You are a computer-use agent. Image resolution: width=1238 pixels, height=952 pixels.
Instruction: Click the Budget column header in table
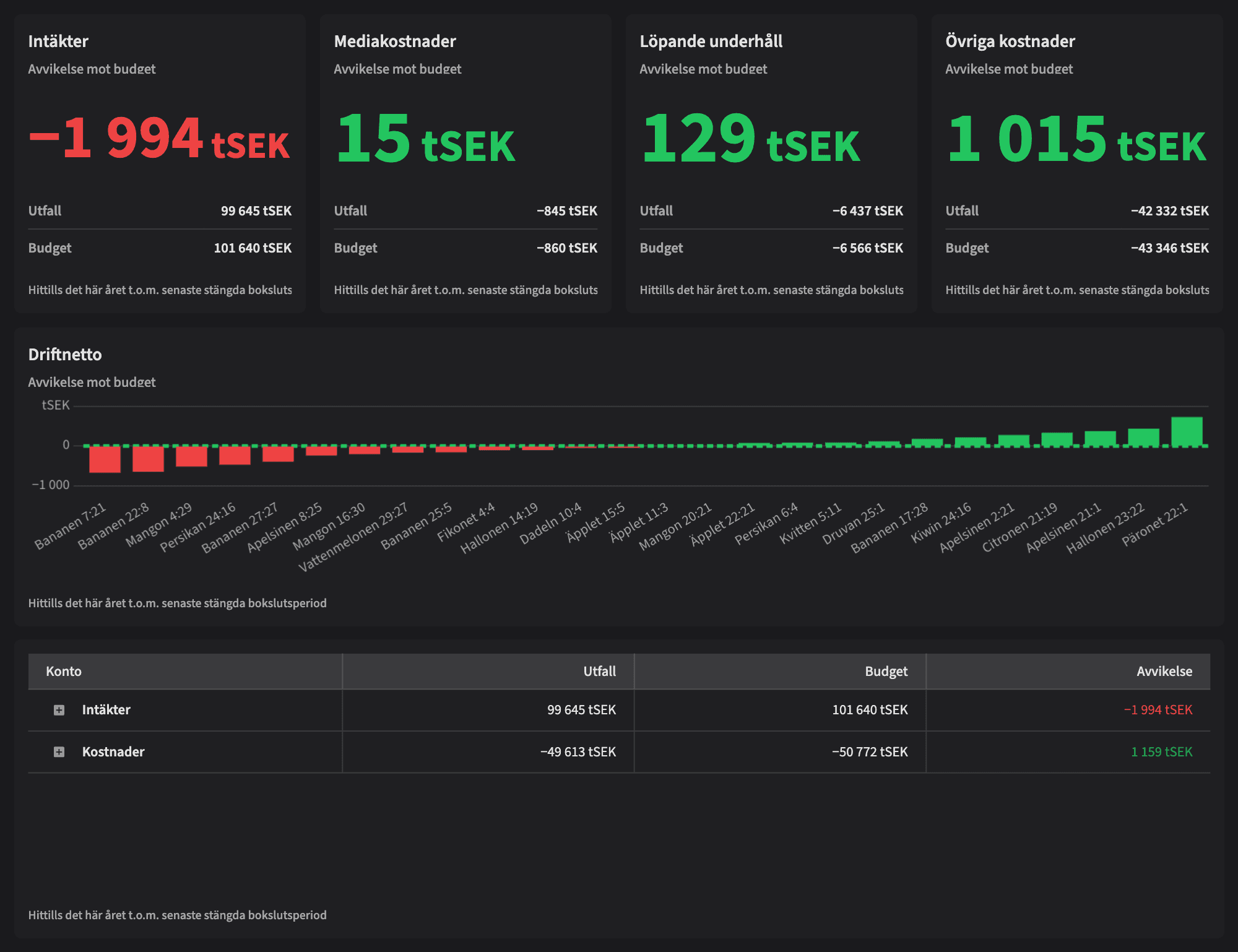(886, 672)
